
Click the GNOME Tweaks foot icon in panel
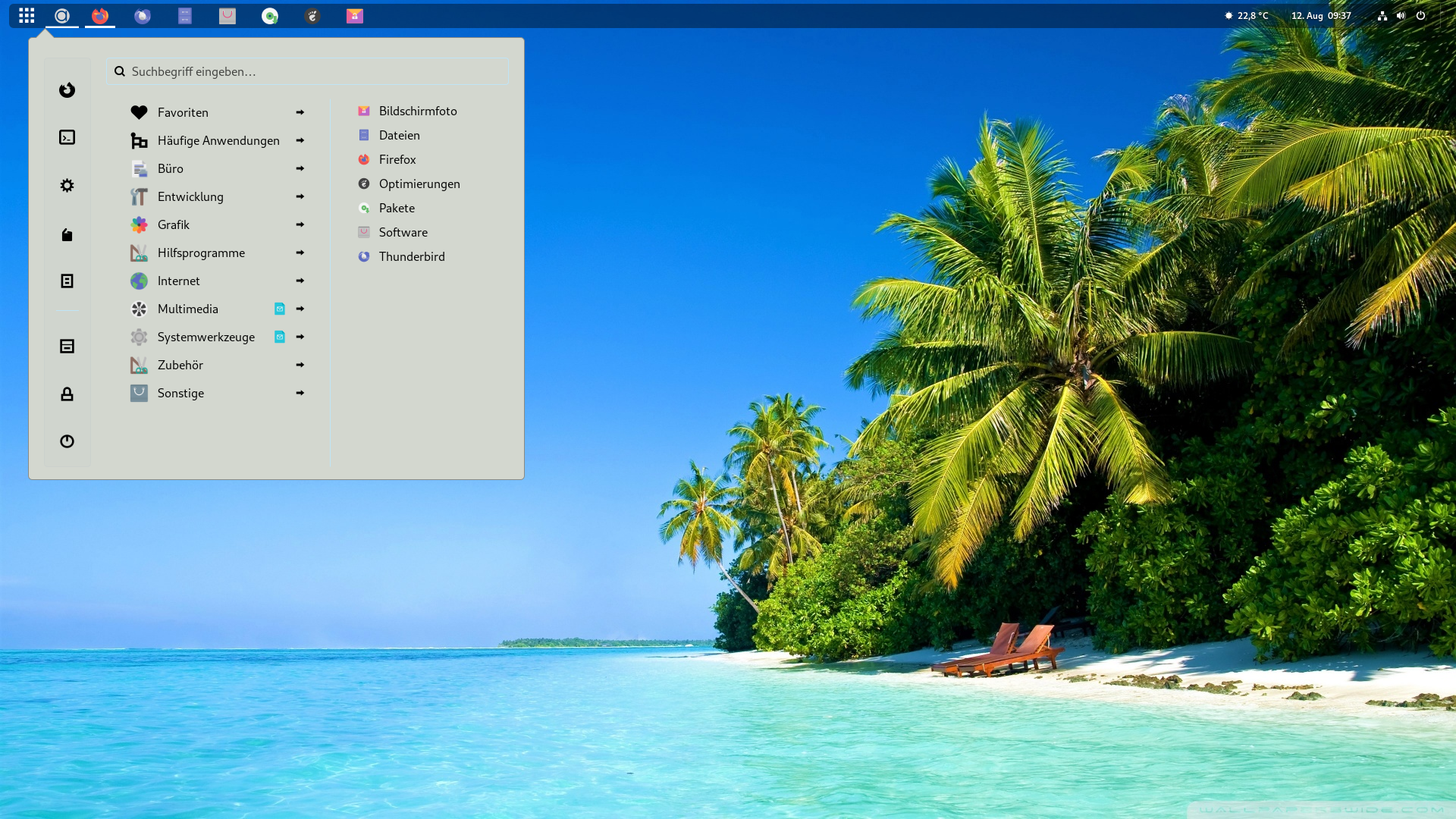pyautogui.click(x=312, y=16)
